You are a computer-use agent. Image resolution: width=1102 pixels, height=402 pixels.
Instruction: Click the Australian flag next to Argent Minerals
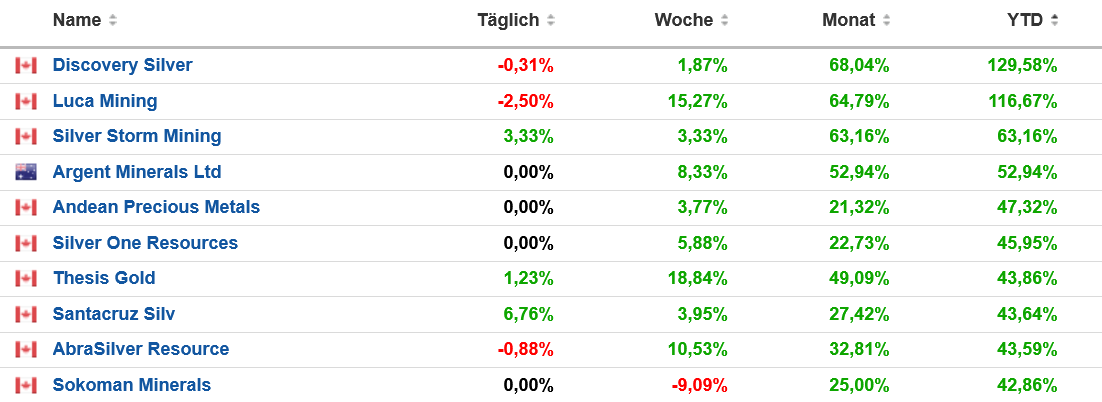(26, 172)
